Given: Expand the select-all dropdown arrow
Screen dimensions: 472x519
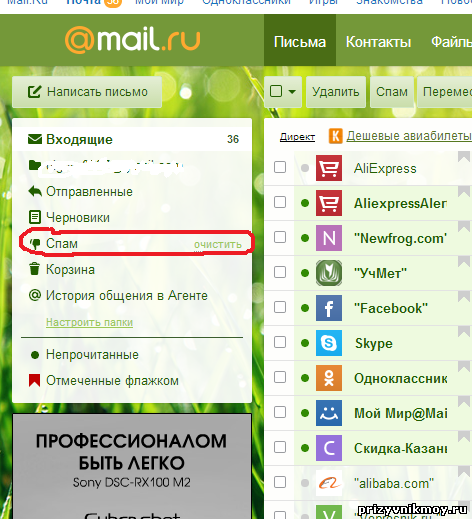Looking at the screenshot, I should (x=292, y=92).
